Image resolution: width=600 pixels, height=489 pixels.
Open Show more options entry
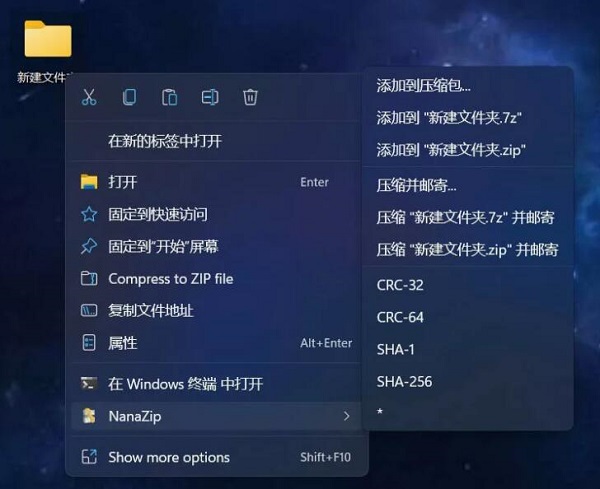pyautogui.click(x=169, y=457)
